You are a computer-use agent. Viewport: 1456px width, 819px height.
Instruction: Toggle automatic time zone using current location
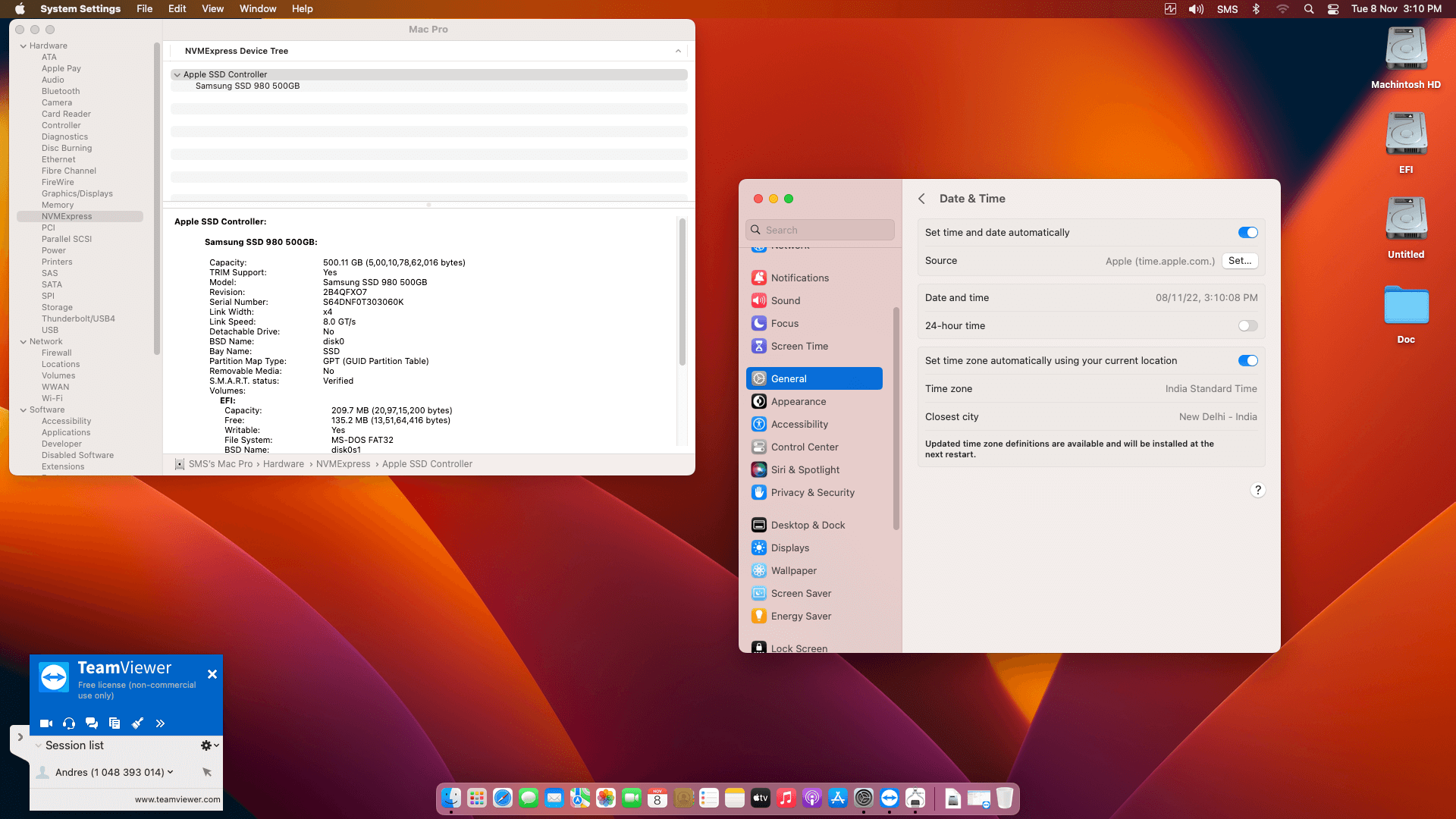tap(1247, 361)
